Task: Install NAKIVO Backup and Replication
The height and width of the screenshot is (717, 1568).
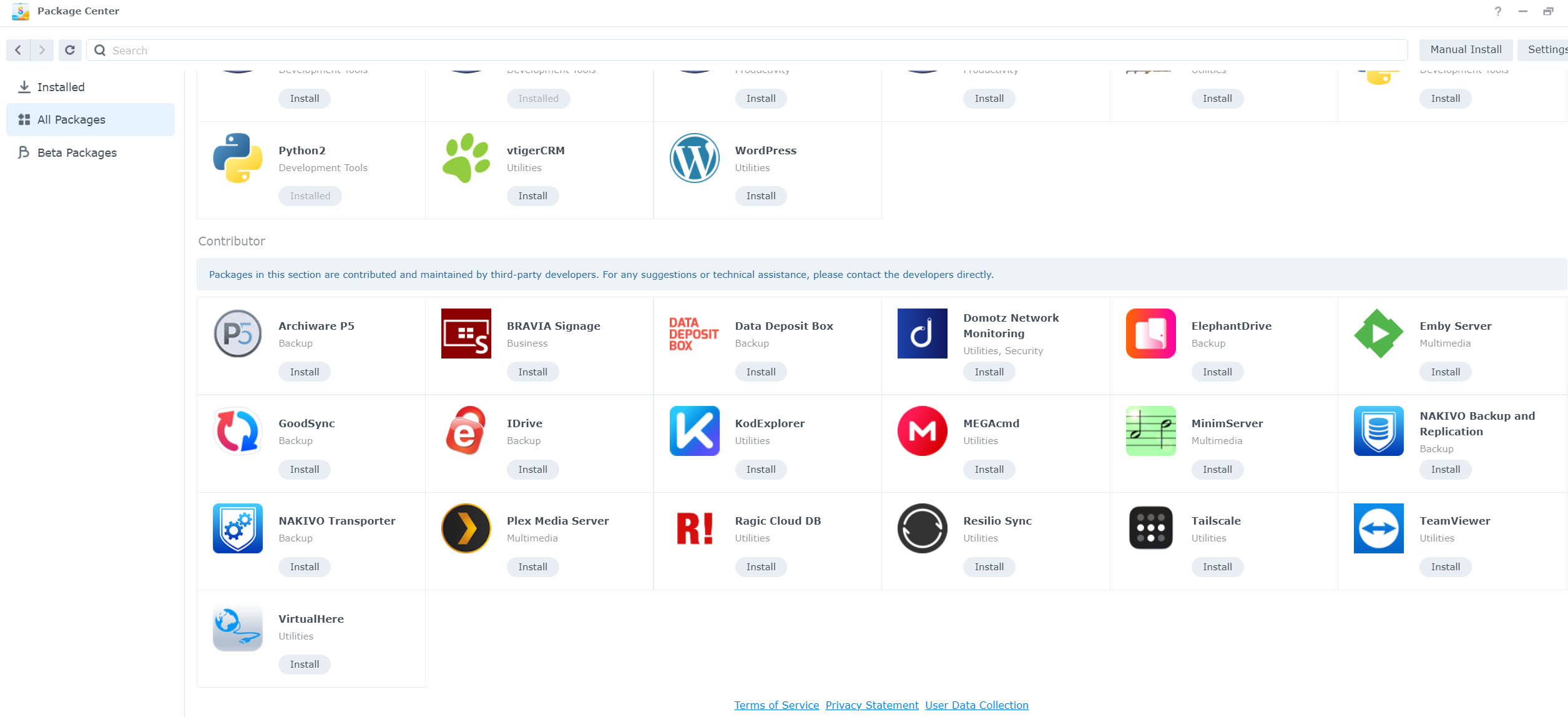Action: 1445,470
